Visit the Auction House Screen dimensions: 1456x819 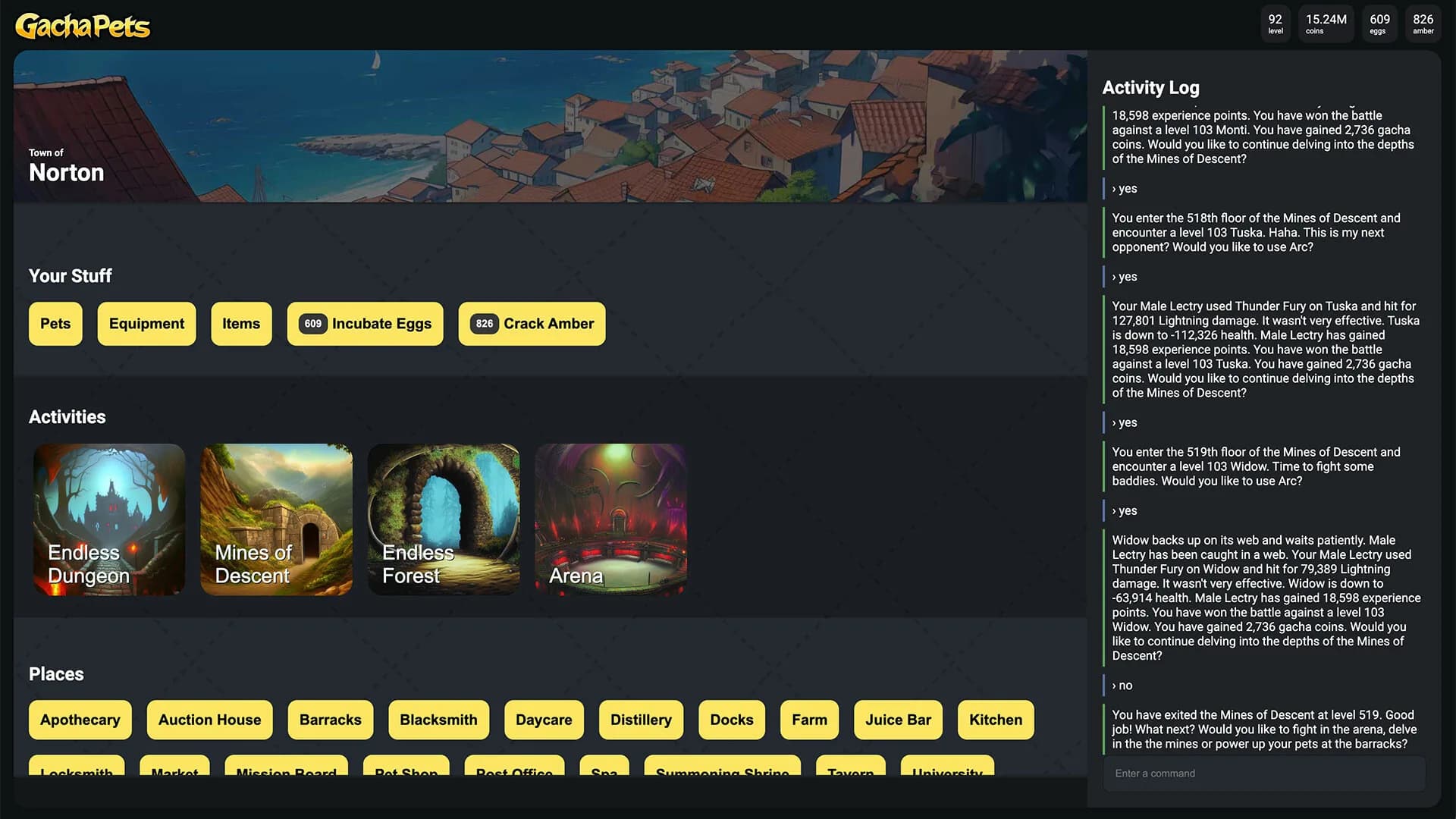210,720
